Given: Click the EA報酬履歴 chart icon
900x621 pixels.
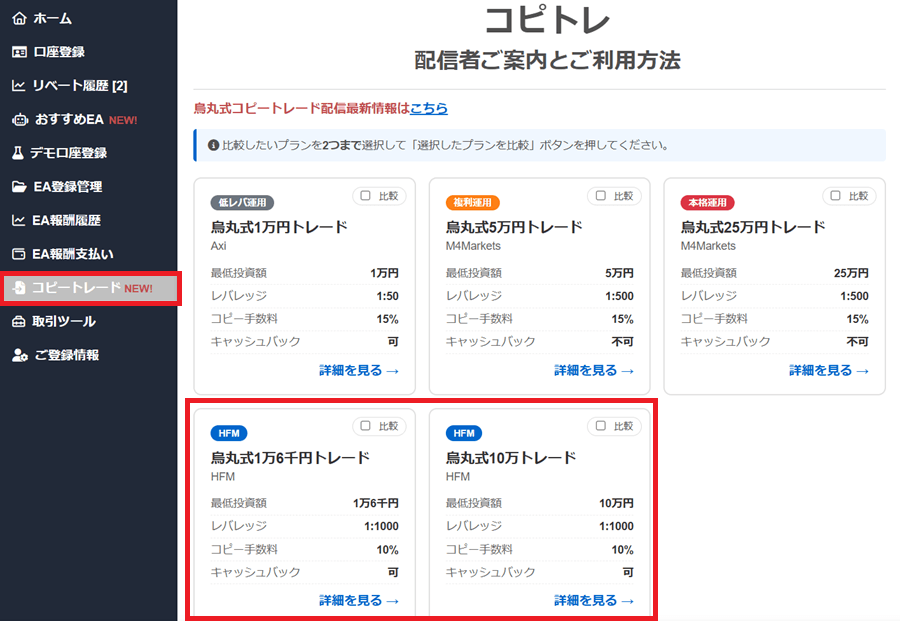Looking at the screenshot, I should [19, 220].
